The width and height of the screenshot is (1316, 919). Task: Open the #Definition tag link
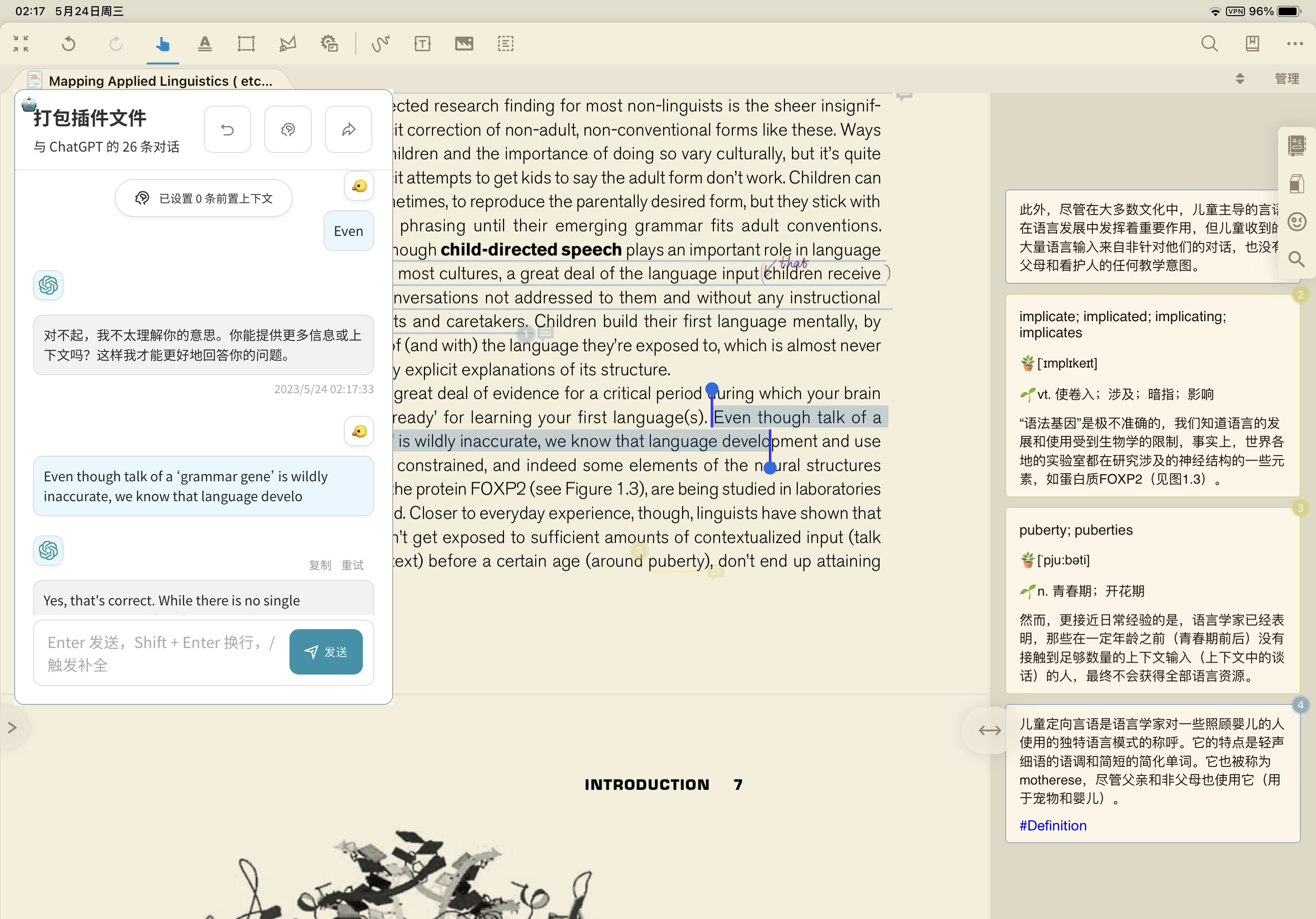[x=1053, y=826]
